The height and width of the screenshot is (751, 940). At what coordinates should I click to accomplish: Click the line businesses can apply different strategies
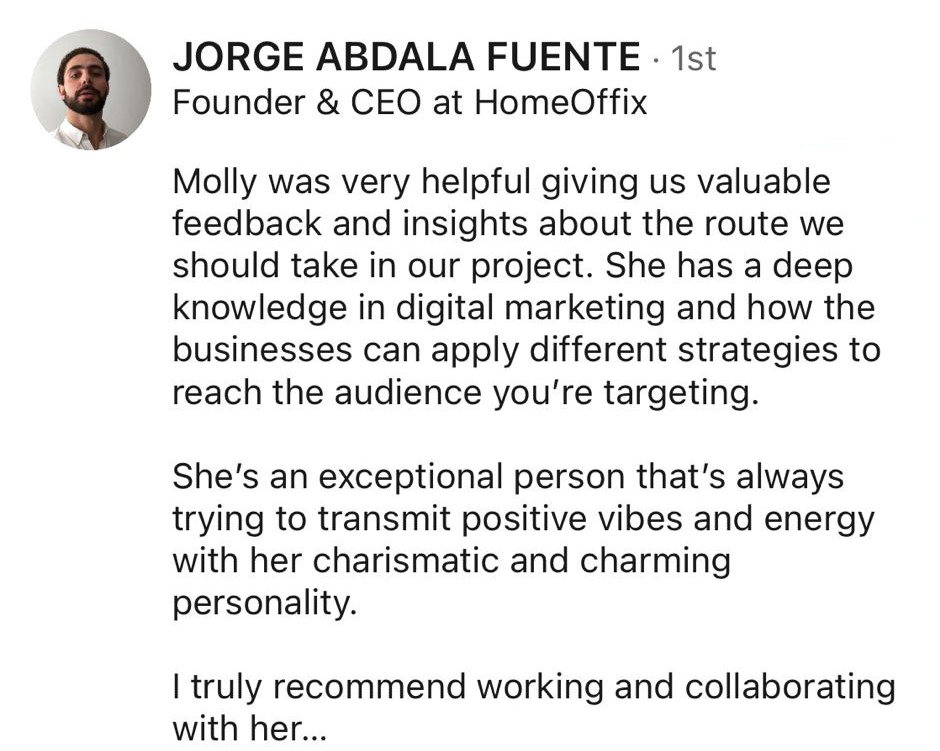(526, 351)
